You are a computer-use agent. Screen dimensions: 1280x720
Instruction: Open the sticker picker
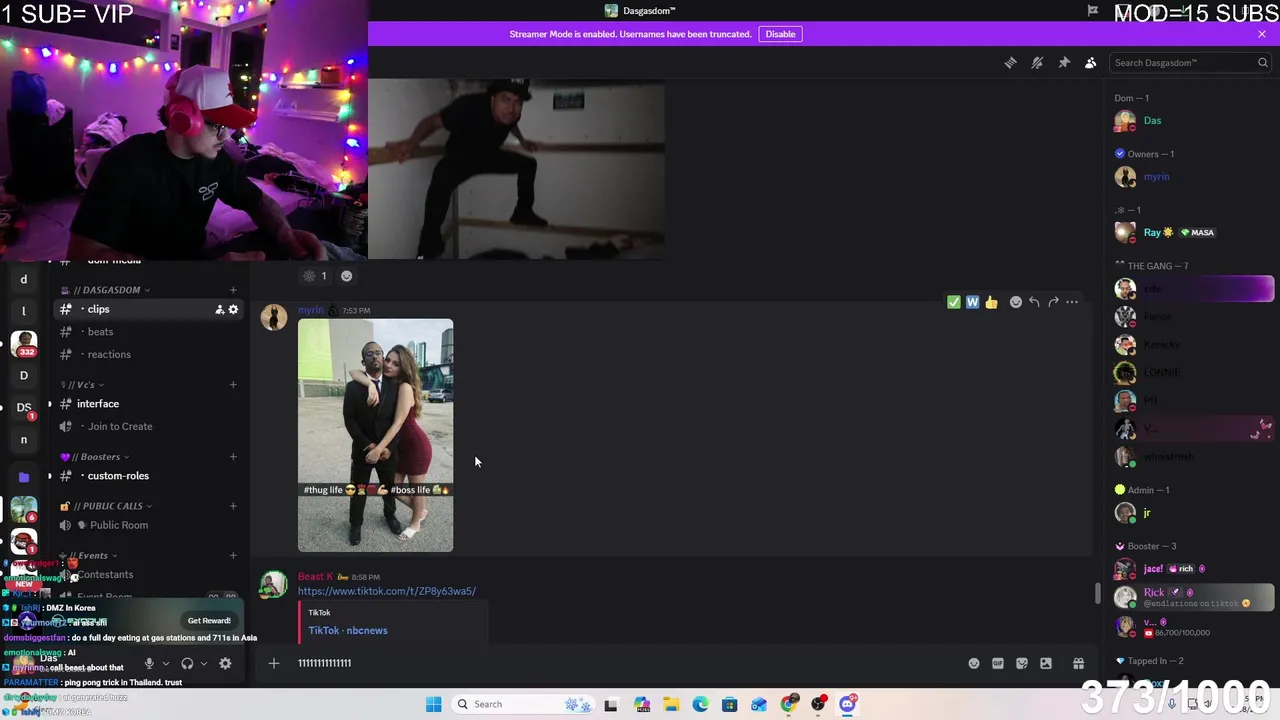click(1022, 663)
